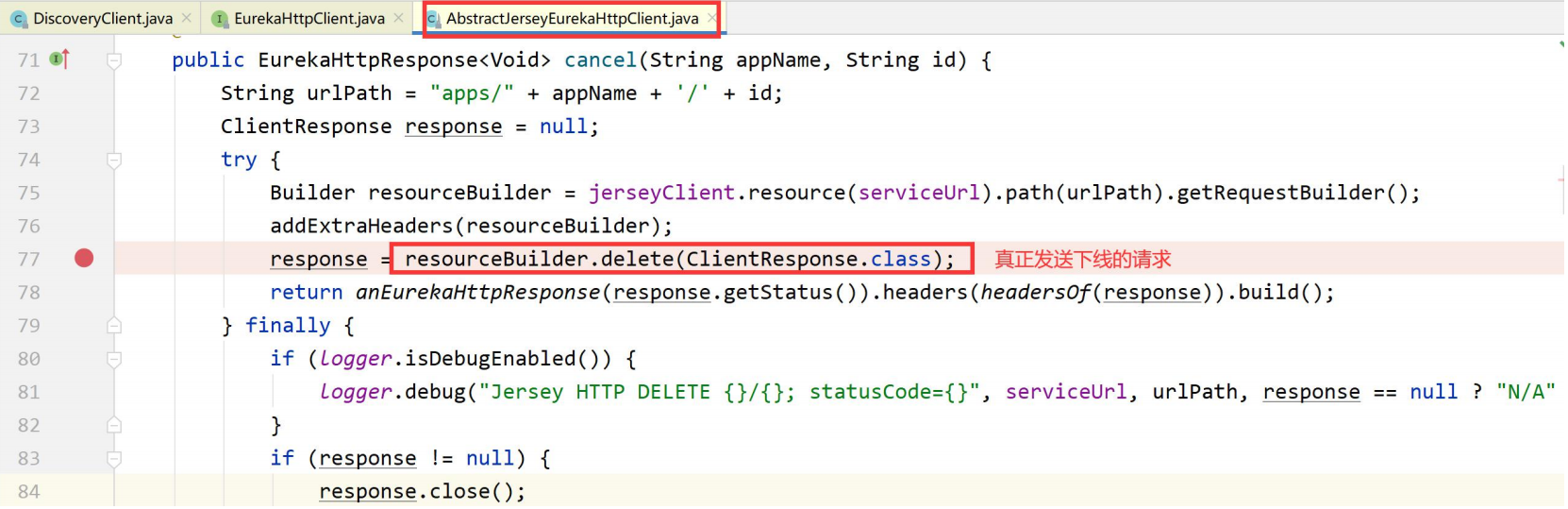Viewport: 1568px width, 509px height.
Task: Collapse the cancel method fold marker on line 71
Action: pyautogui.click(x=114, y=61)
